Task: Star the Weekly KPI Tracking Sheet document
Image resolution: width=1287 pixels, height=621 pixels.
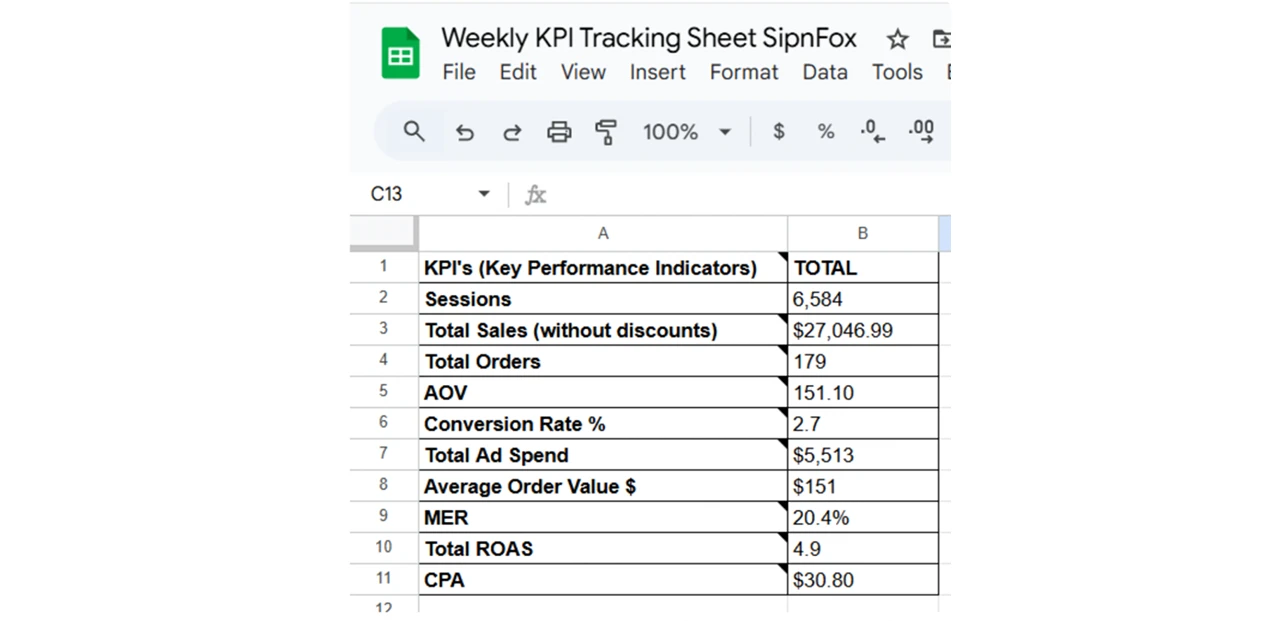Action: coord(897,39)
